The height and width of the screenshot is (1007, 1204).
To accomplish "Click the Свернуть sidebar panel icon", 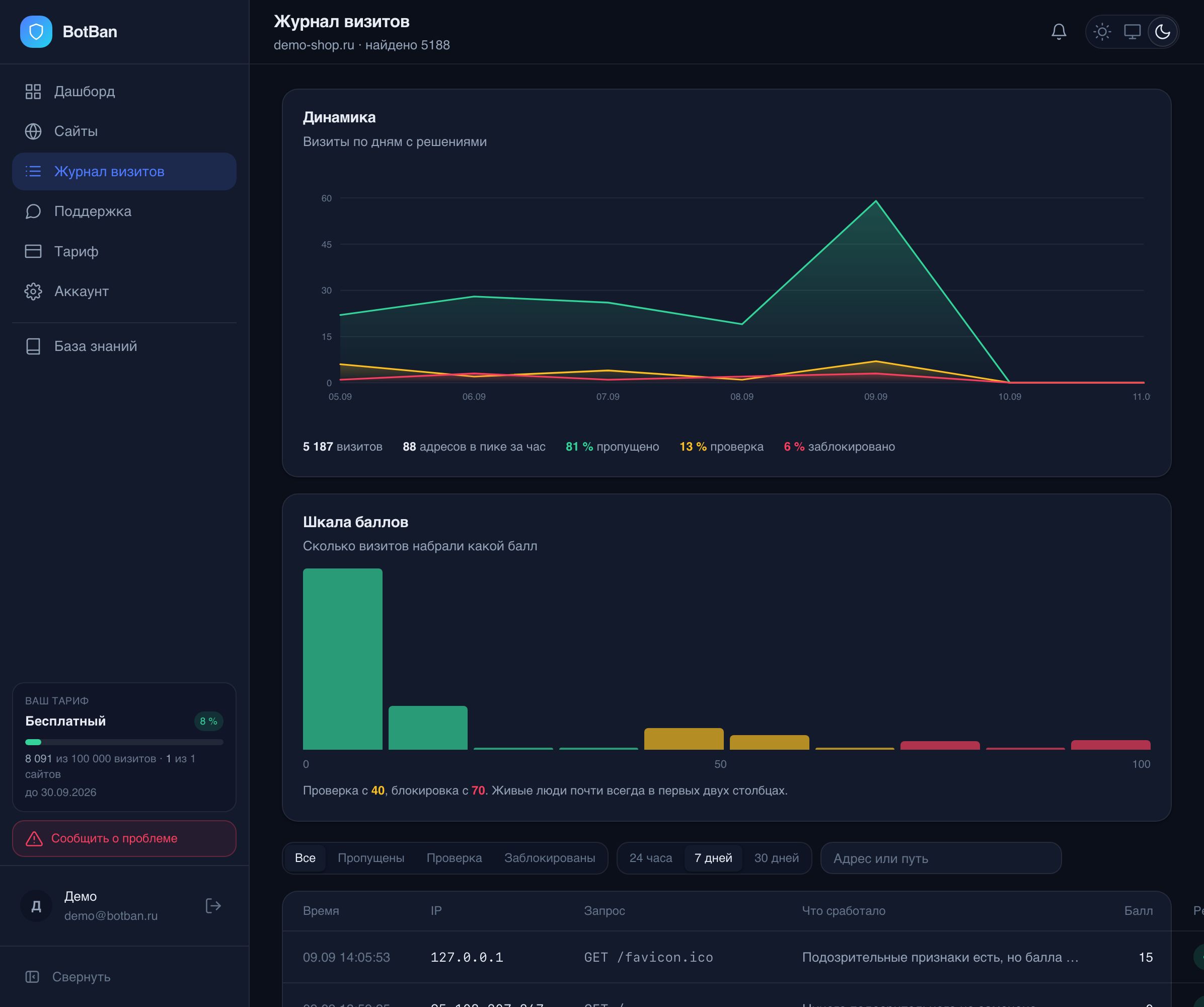I will coord(32,977).
